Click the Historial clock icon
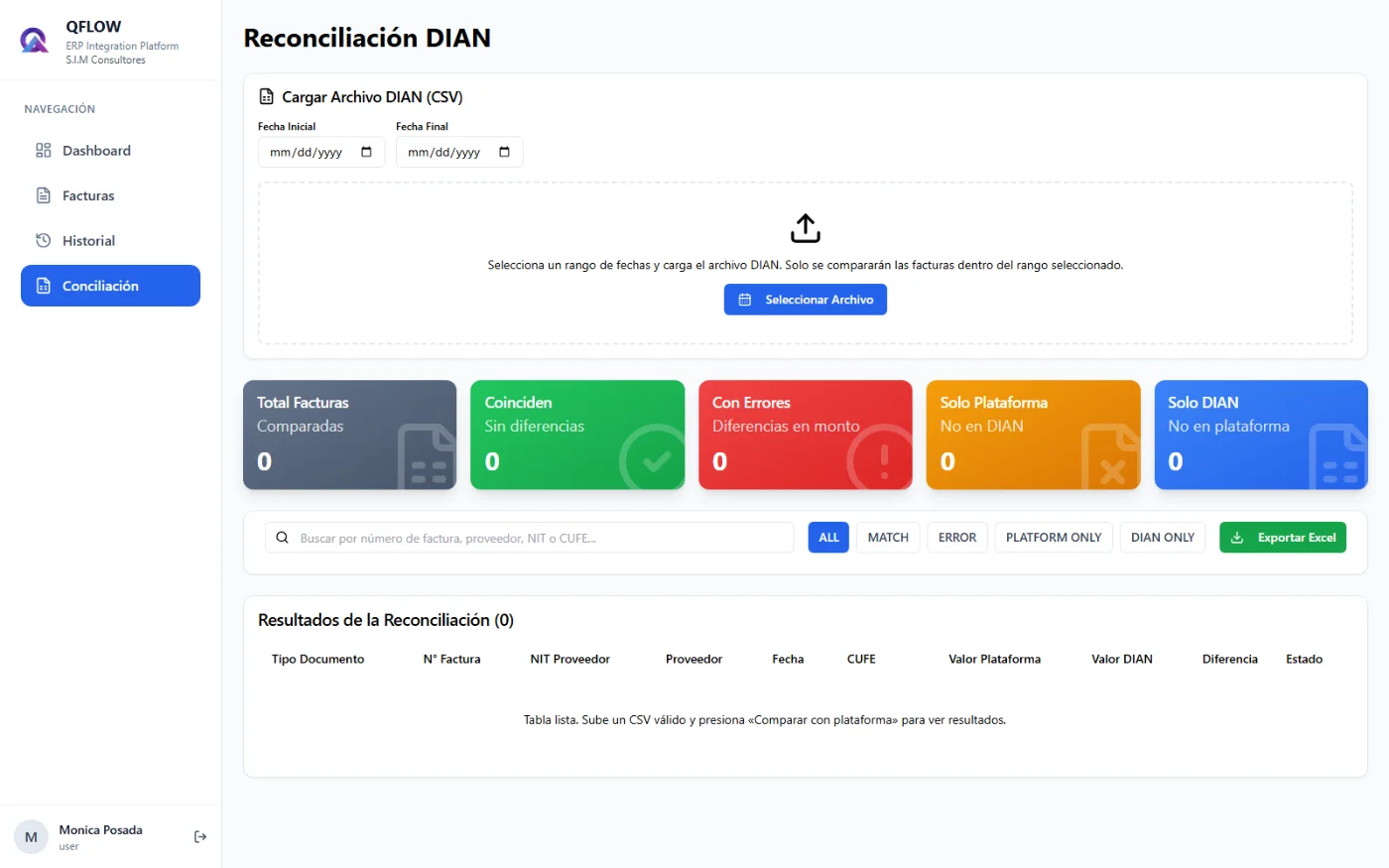The height and width of the screenshot is (868, 1389). coord(44,241)
